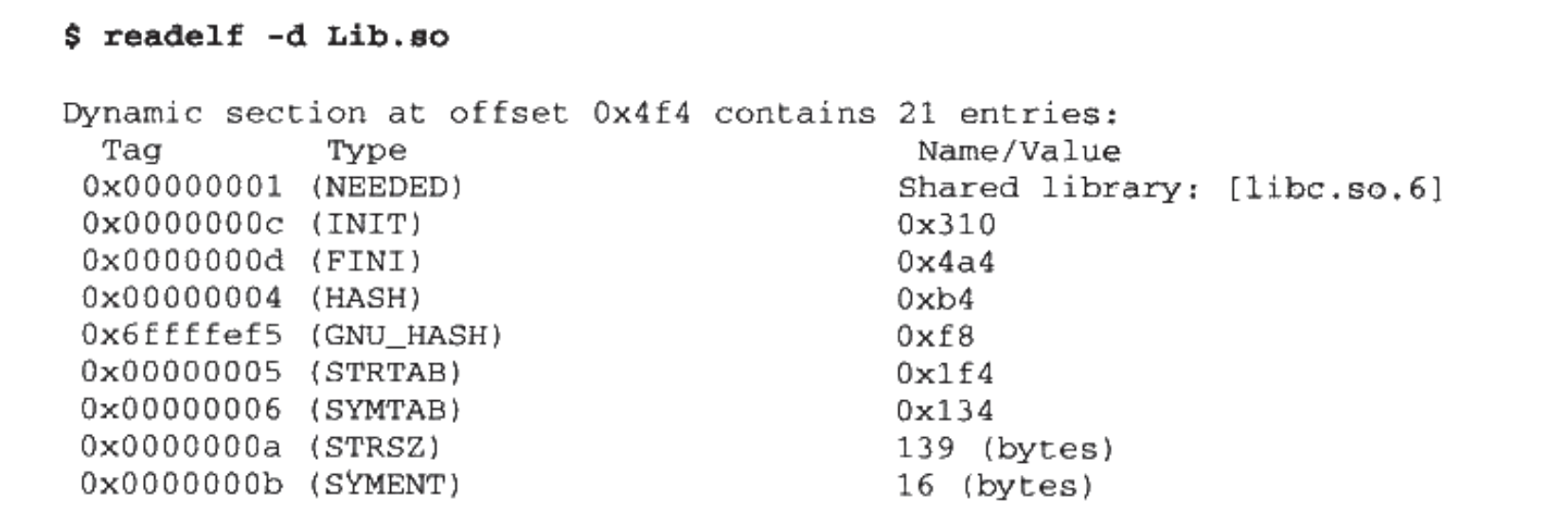Viewport: 1568px width, 528px height.
Task: Click the Type column header
Action: click(367, 150)
